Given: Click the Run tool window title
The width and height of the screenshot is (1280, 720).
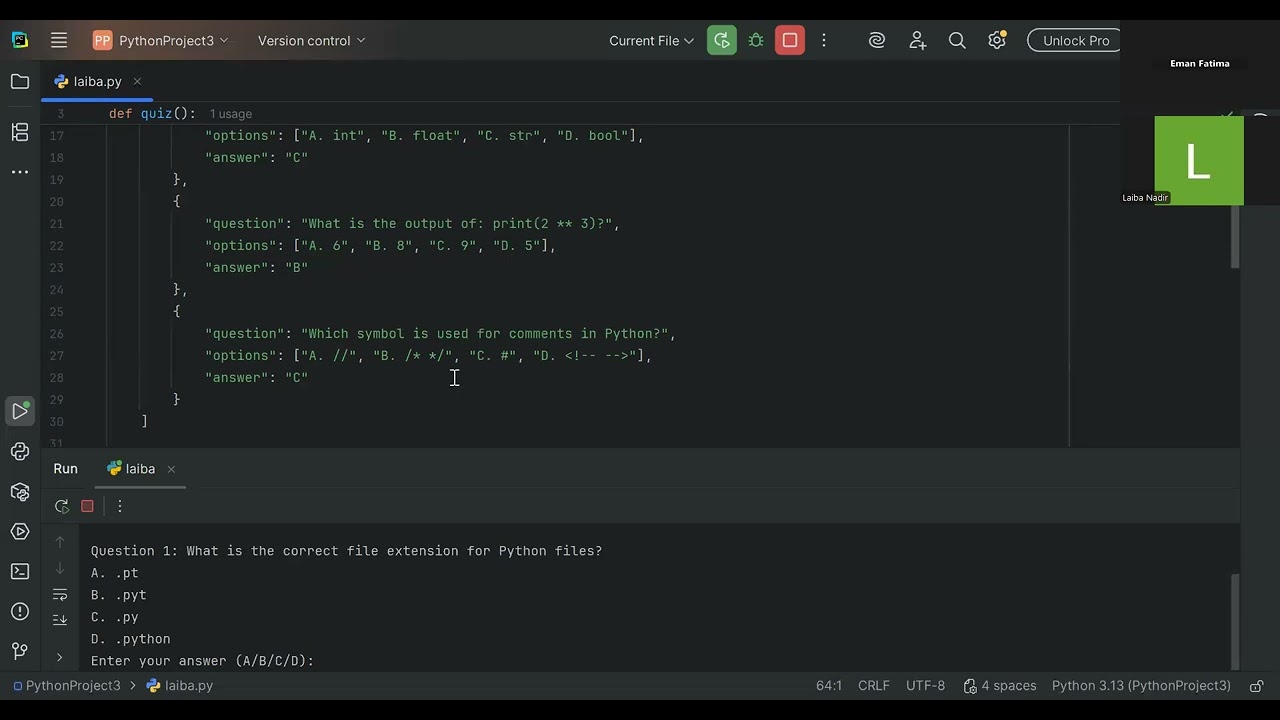Looking at the screenshot, I should (x=66, y=469).
